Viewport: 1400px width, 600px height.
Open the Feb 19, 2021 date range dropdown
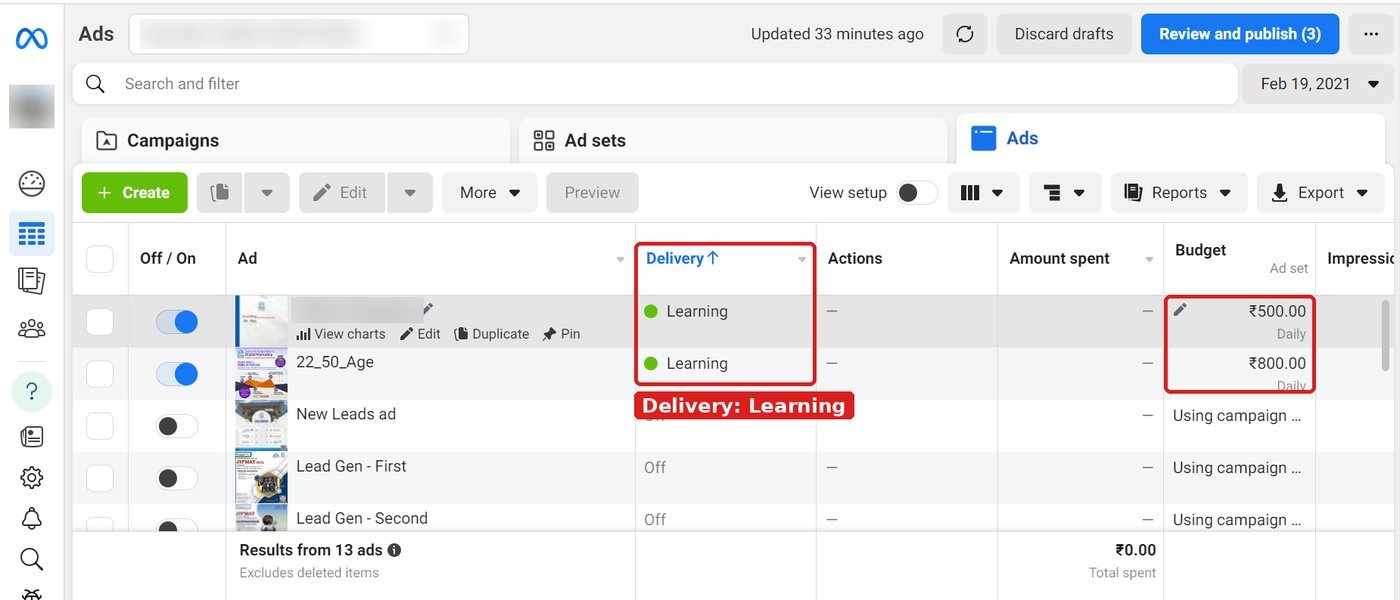(x=1318, y=84)
